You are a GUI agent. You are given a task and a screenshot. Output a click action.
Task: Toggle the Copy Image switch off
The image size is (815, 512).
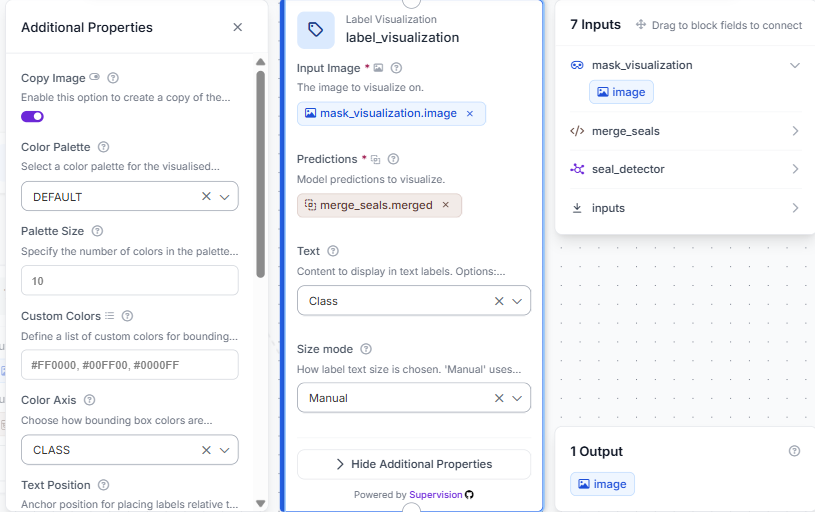pos(32,116)
